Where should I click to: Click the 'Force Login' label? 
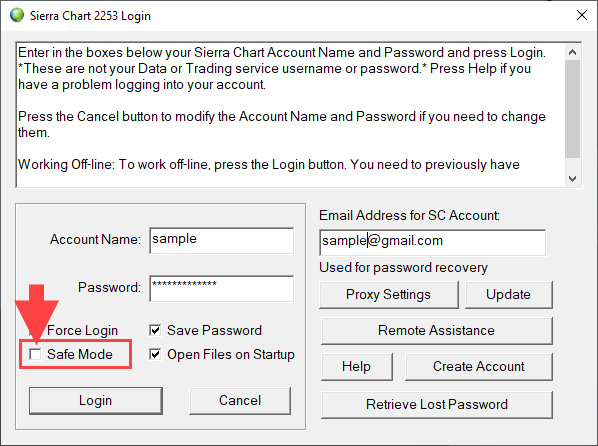point(82,331)
